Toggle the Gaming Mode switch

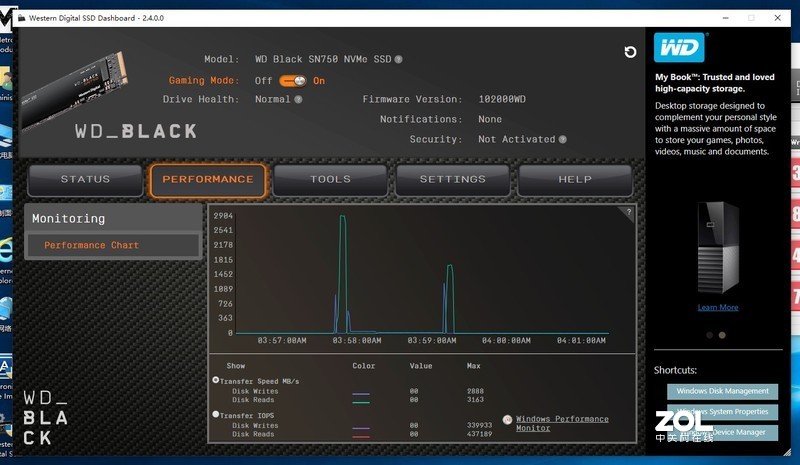[292, 81]
